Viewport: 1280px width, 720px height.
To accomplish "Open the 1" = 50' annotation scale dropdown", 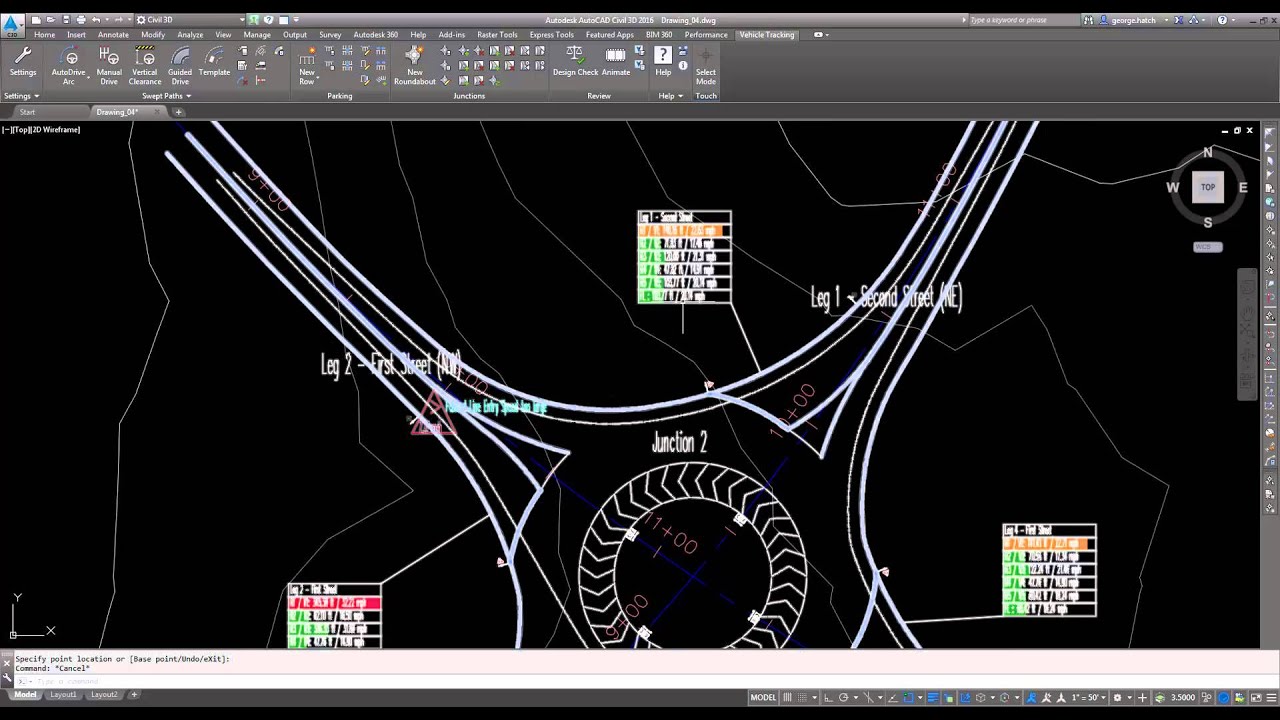I will coord(1088,698).
